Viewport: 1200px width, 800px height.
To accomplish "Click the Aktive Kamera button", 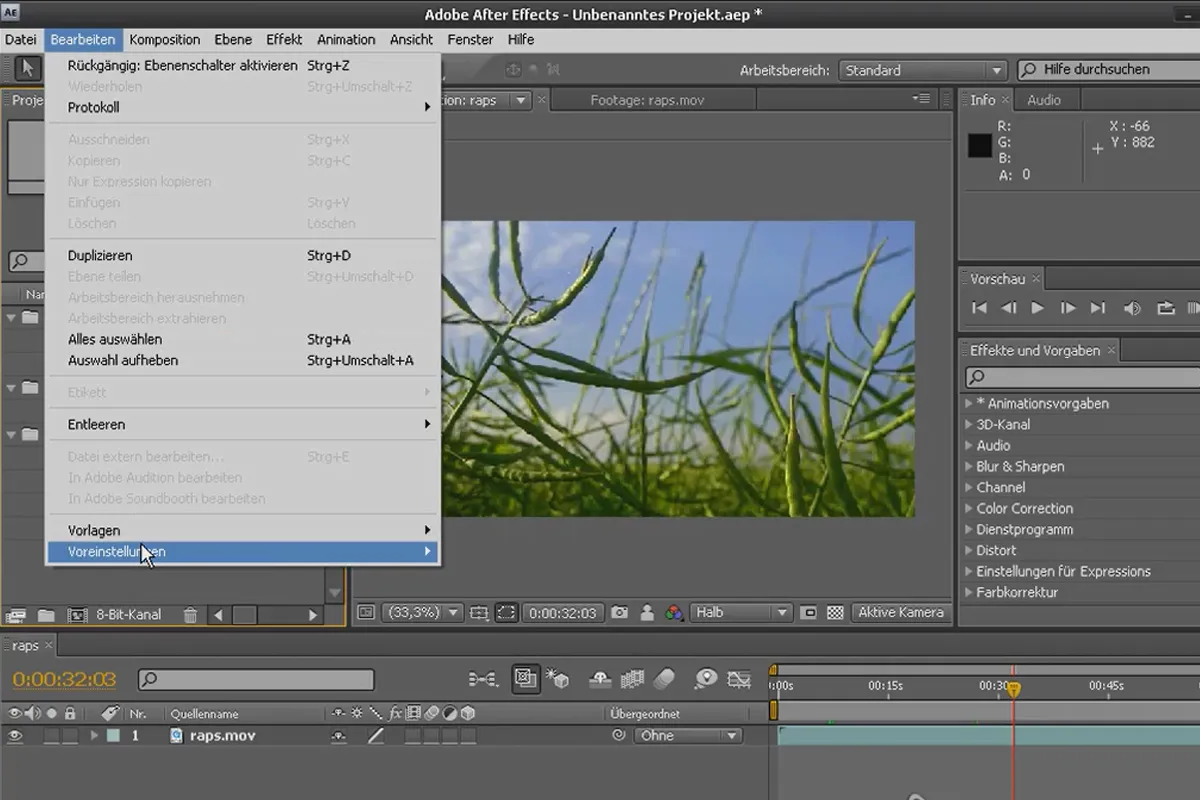I will (x=901, y=613).
